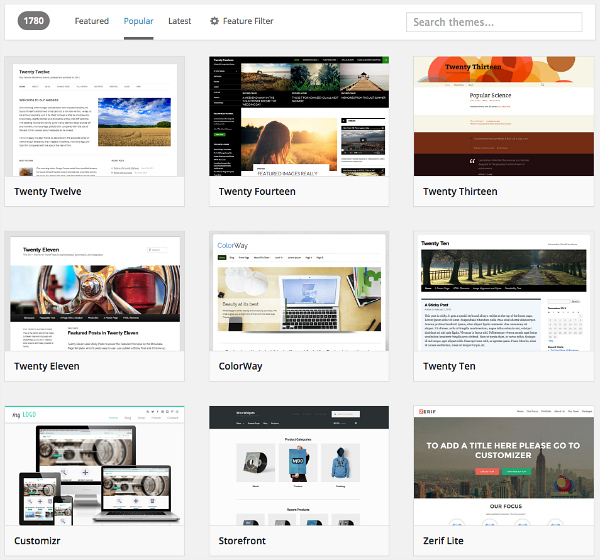Click the Twenty Thirteen theme name
Image resolution: width=600 pixels, height=560 pixels.
tap(460, 191)
